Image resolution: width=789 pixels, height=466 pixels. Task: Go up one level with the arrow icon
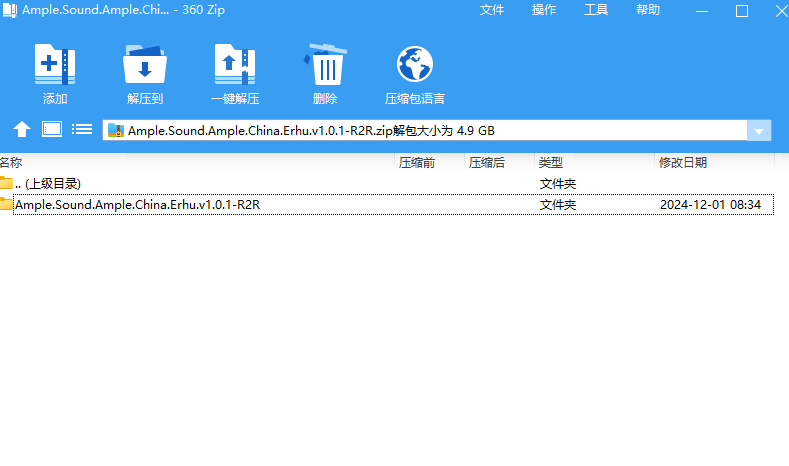click(22, 129)
